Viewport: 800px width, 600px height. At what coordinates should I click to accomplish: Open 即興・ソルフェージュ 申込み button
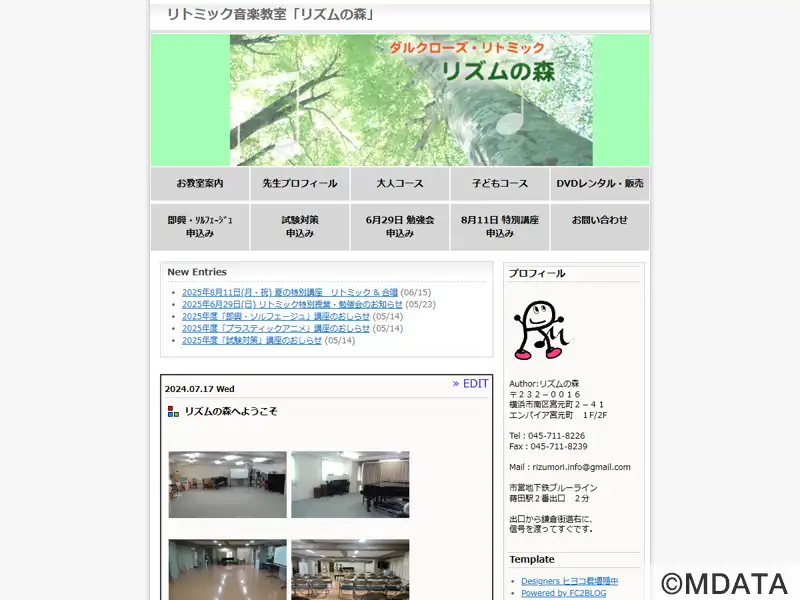point(200,227)
